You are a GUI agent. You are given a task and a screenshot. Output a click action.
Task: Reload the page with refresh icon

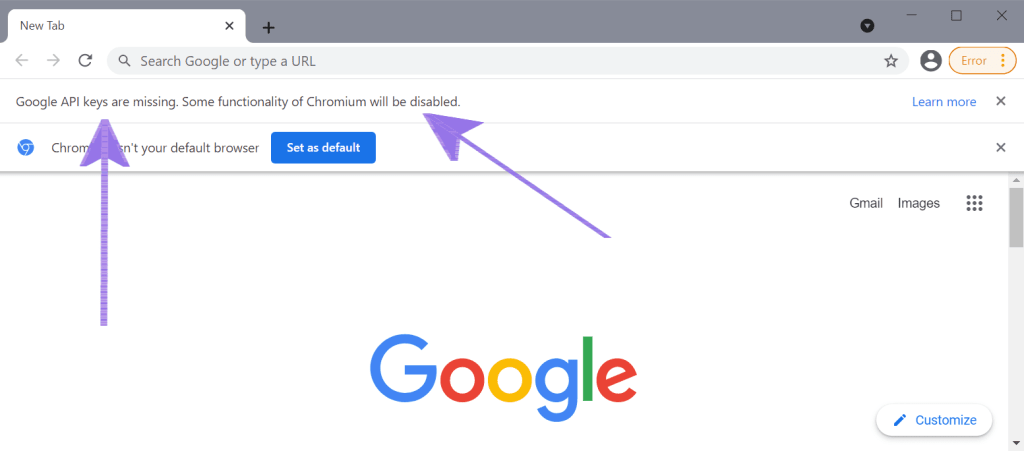(85, 61)
